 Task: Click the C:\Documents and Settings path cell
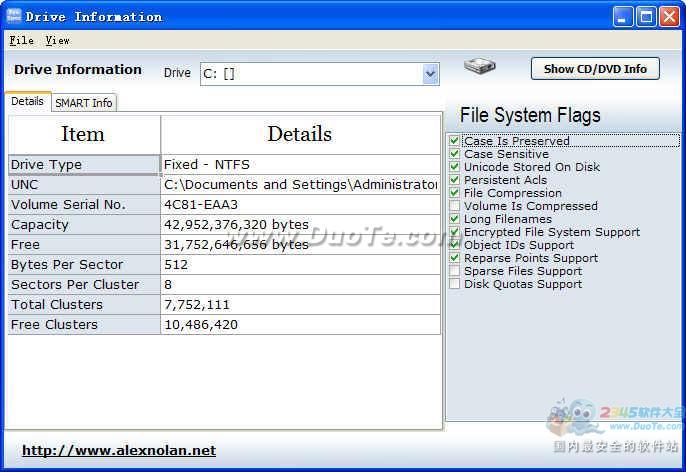pos(300,185)
